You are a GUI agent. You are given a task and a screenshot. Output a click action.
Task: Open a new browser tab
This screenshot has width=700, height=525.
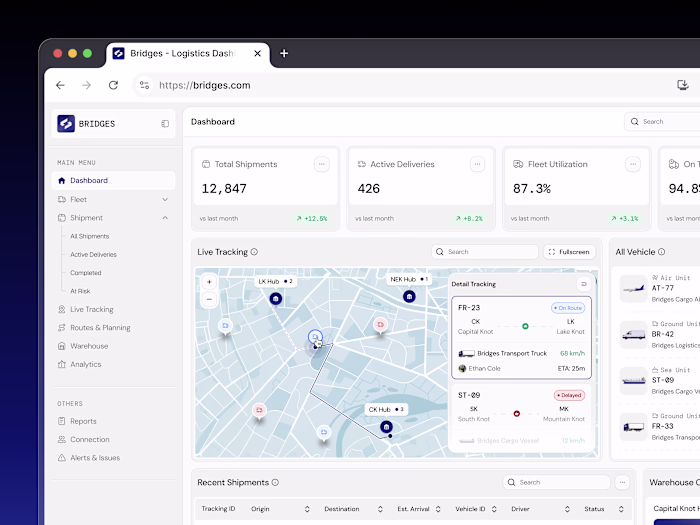[x=284, y=54]
